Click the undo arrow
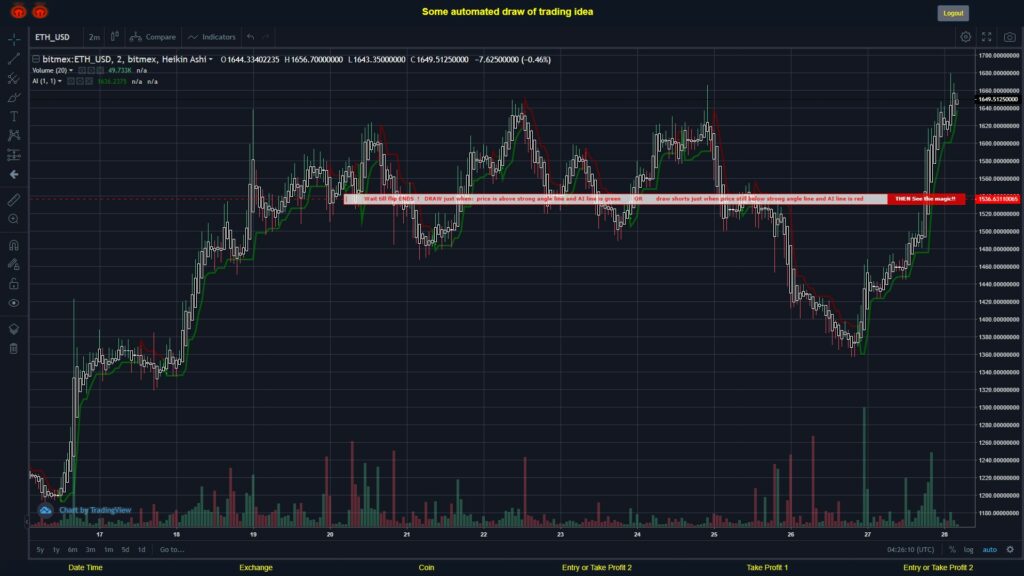Screen dimensions: 1024x576 click(x=251, y=37)
